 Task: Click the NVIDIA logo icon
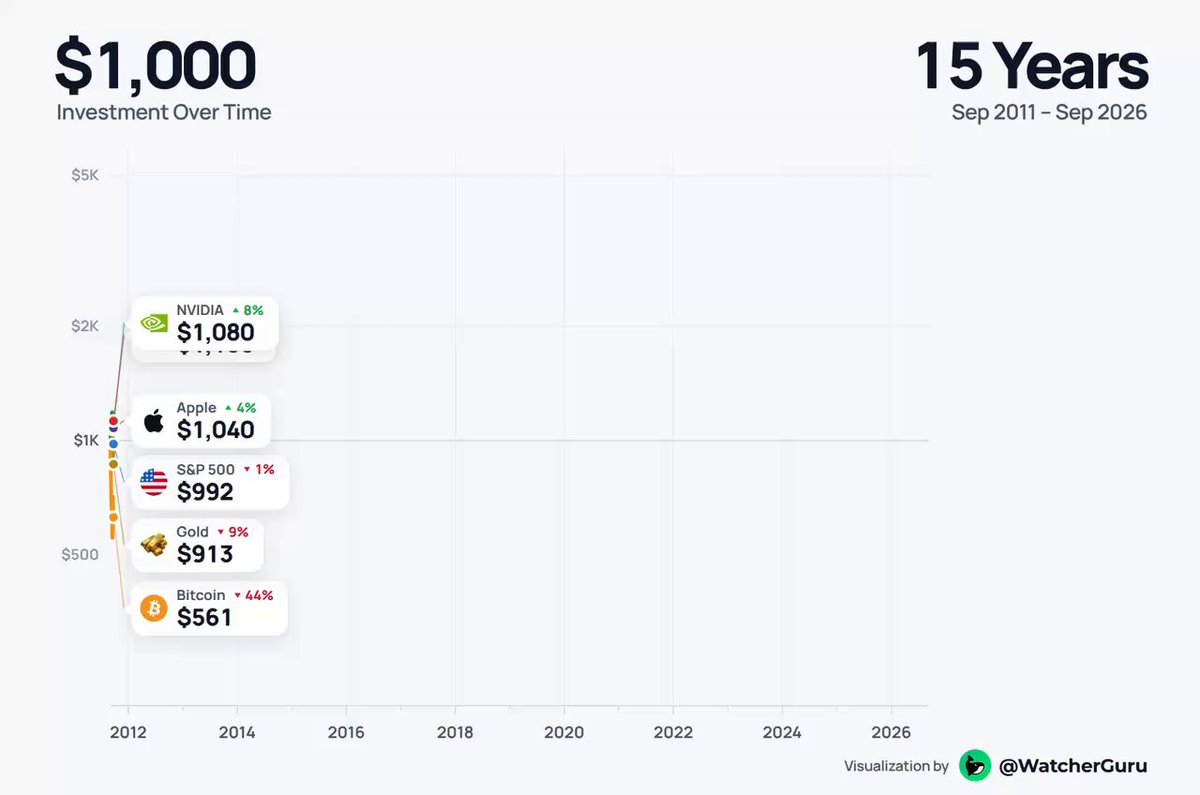pyautogui.click(x=154, y=322)
